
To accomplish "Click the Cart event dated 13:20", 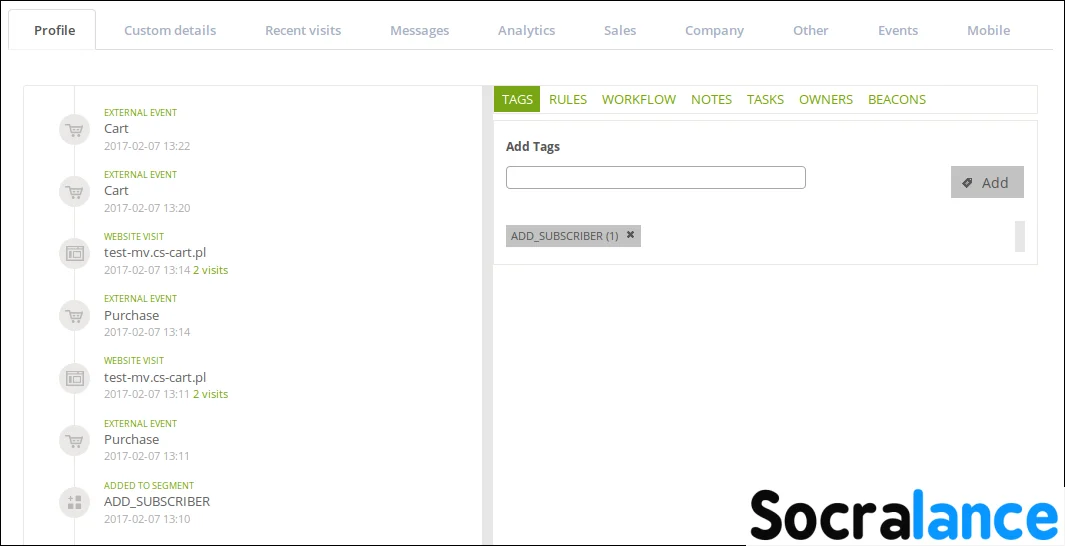I will (x=116, y=190).
